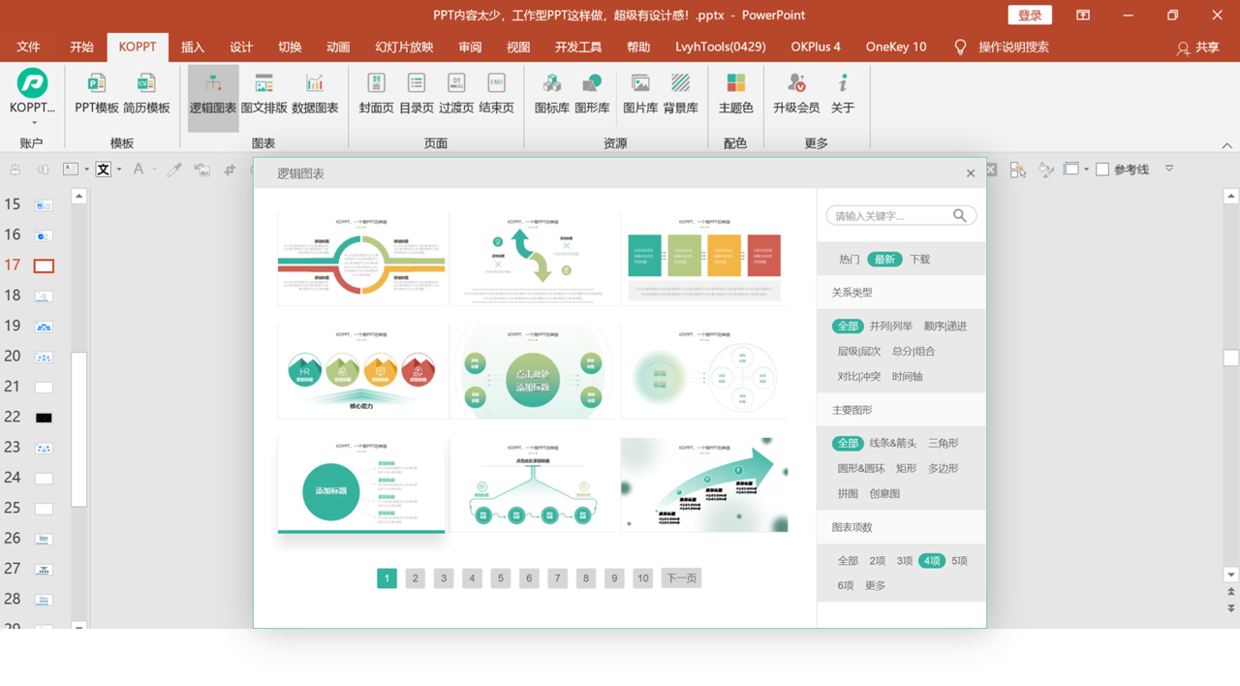
Task: Filter chart item count to 5项
Action: coord(959,561)
